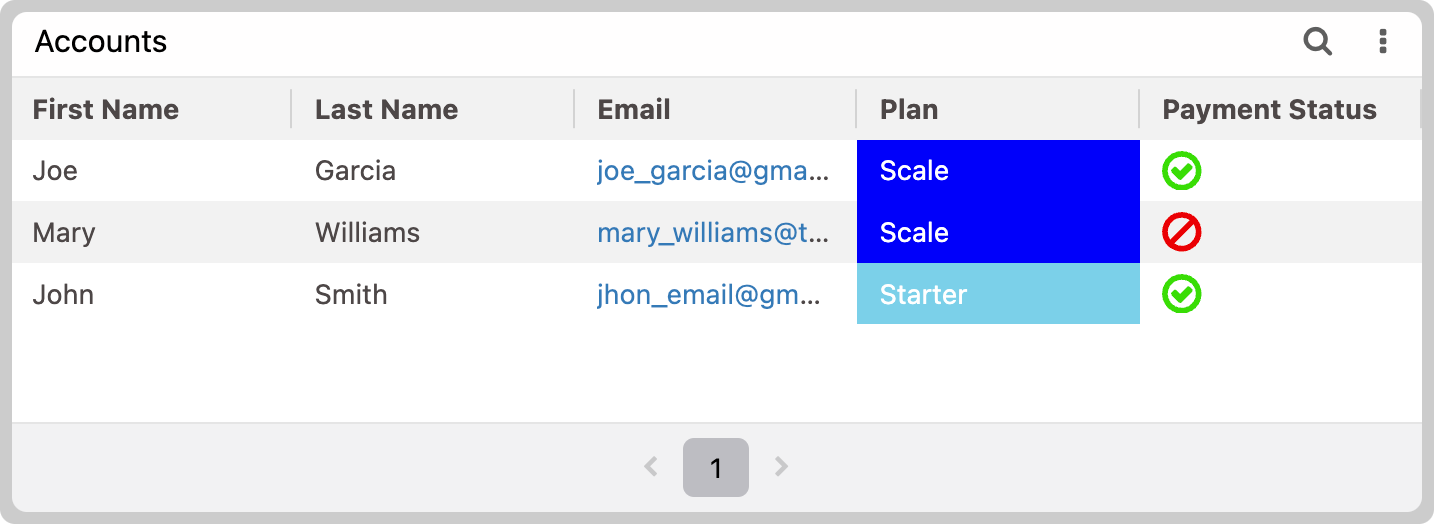Sort by Payment Status column header

(1269, 109)
